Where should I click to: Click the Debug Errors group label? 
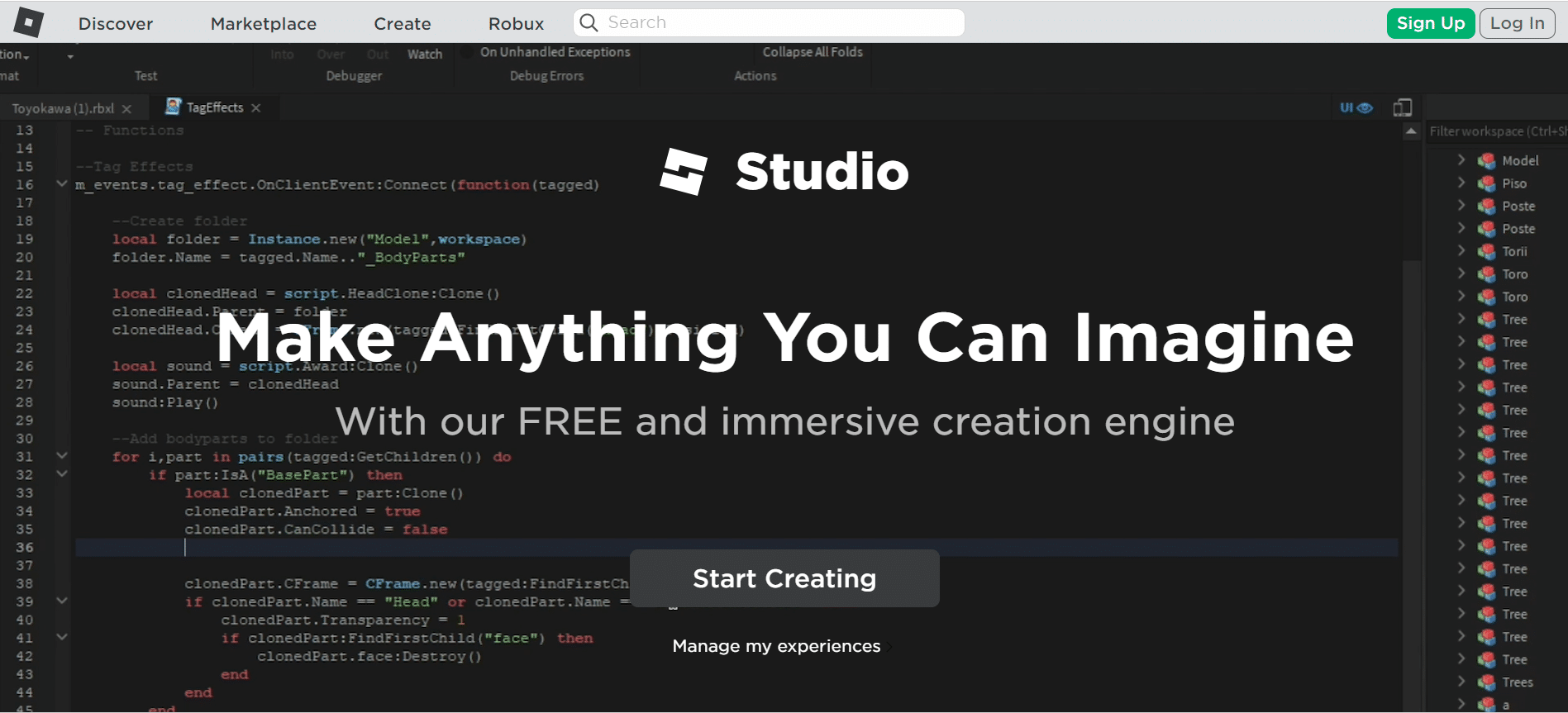(546, 76)
